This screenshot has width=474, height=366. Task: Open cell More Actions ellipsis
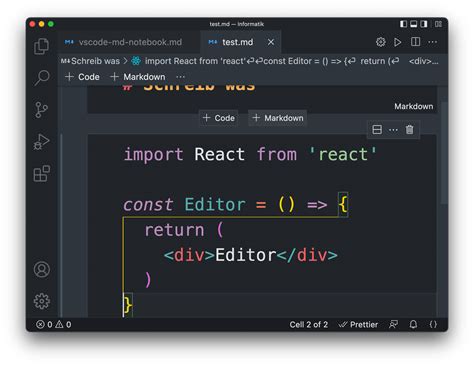click(x=393, y=129)
